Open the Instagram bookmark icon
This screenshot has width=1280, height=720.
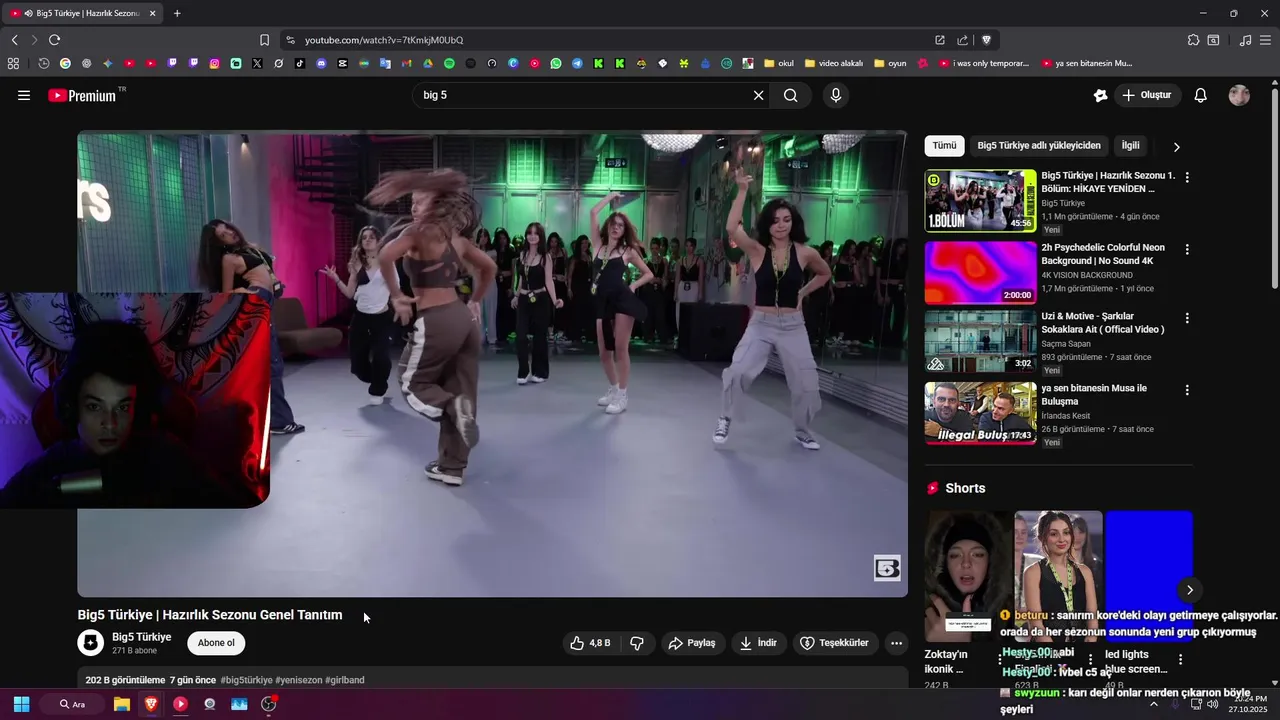214,63
